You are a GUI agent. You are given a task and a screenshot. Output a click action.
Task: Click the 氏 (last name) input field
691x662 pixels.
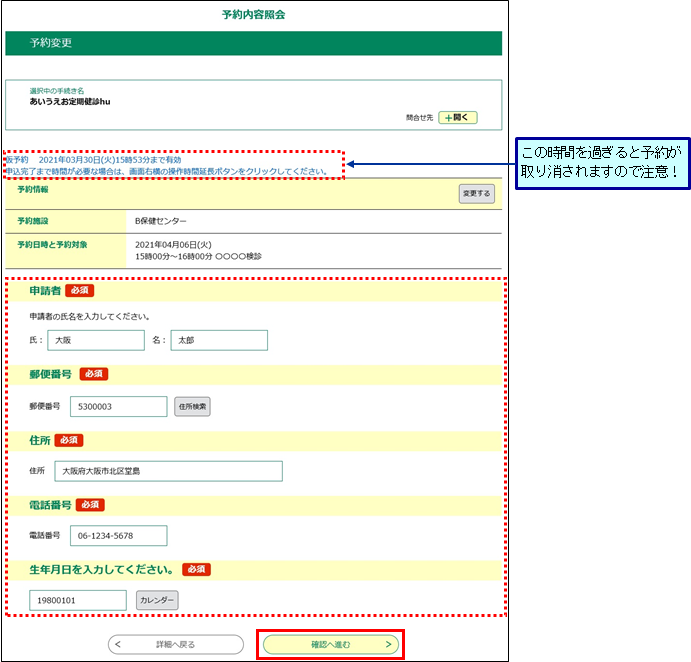[96, 341]
